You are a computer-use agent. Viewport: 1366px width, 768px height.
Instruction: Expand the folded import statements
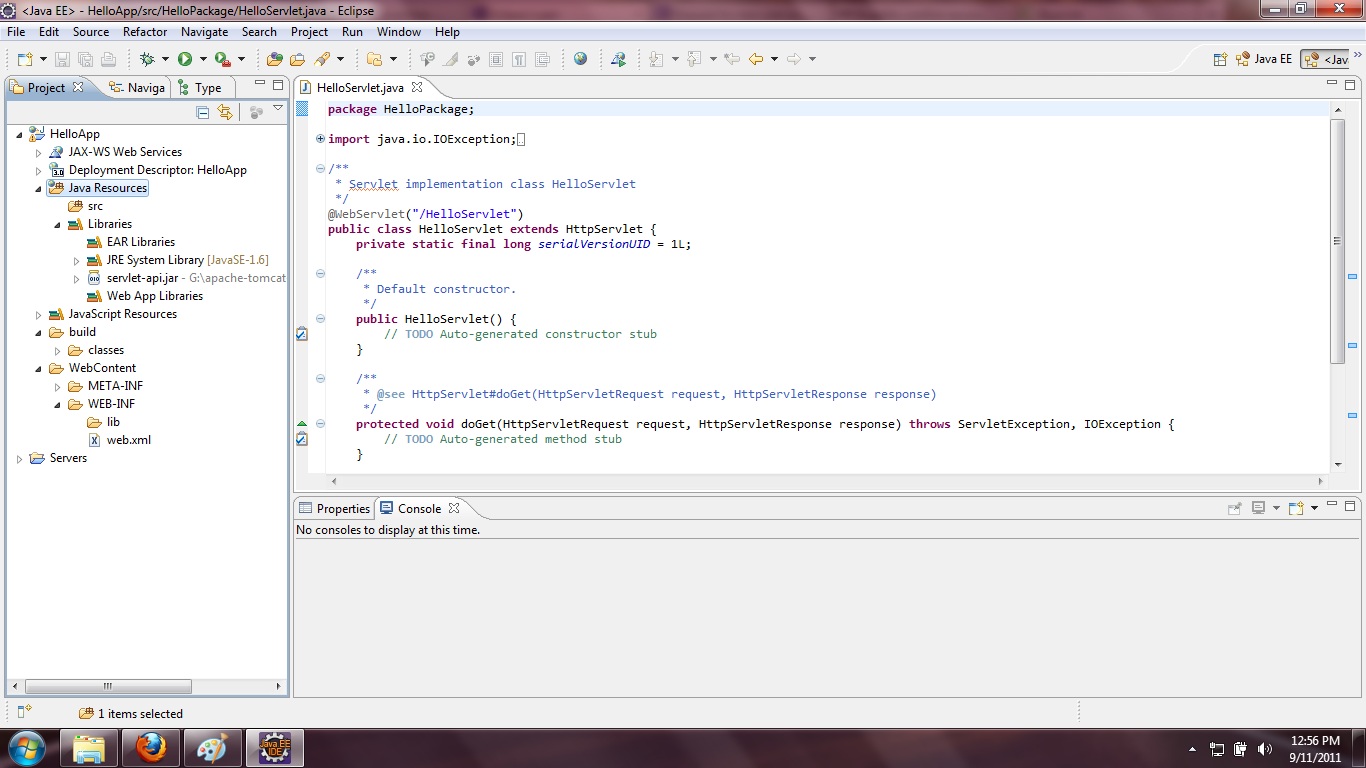(x=320, y=139)
